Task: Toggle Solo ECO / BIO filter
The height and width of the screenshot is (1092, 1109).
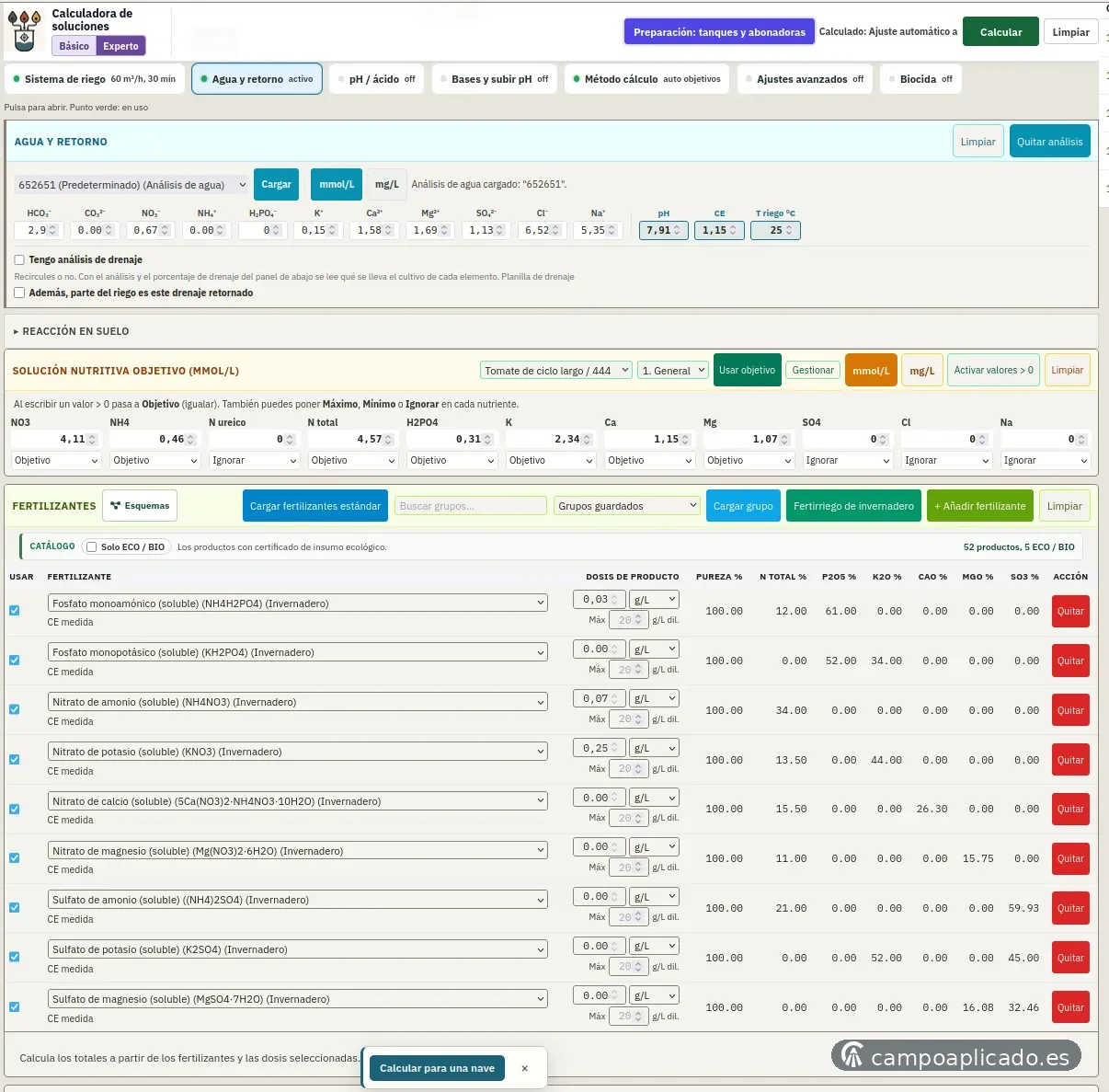Action: coord(91,547)
